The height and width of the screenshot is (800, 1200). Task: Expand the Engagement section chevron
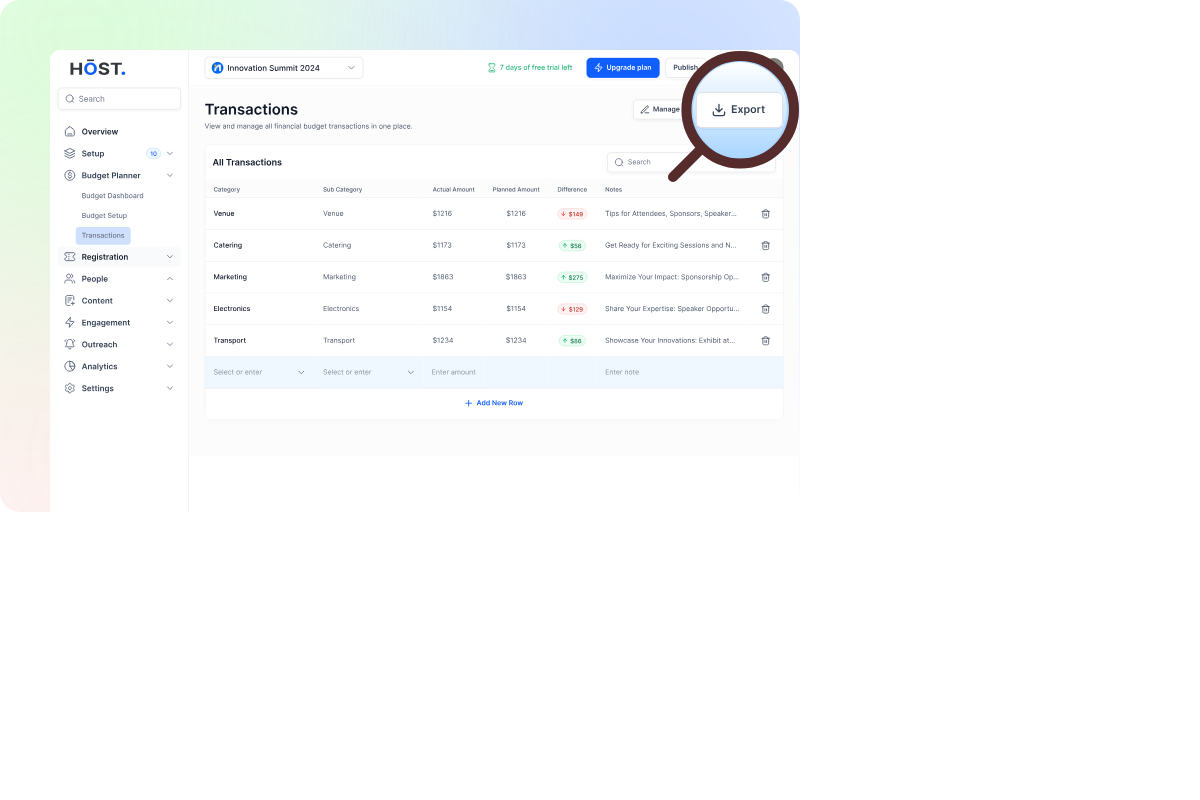click(x=170, y=323)
